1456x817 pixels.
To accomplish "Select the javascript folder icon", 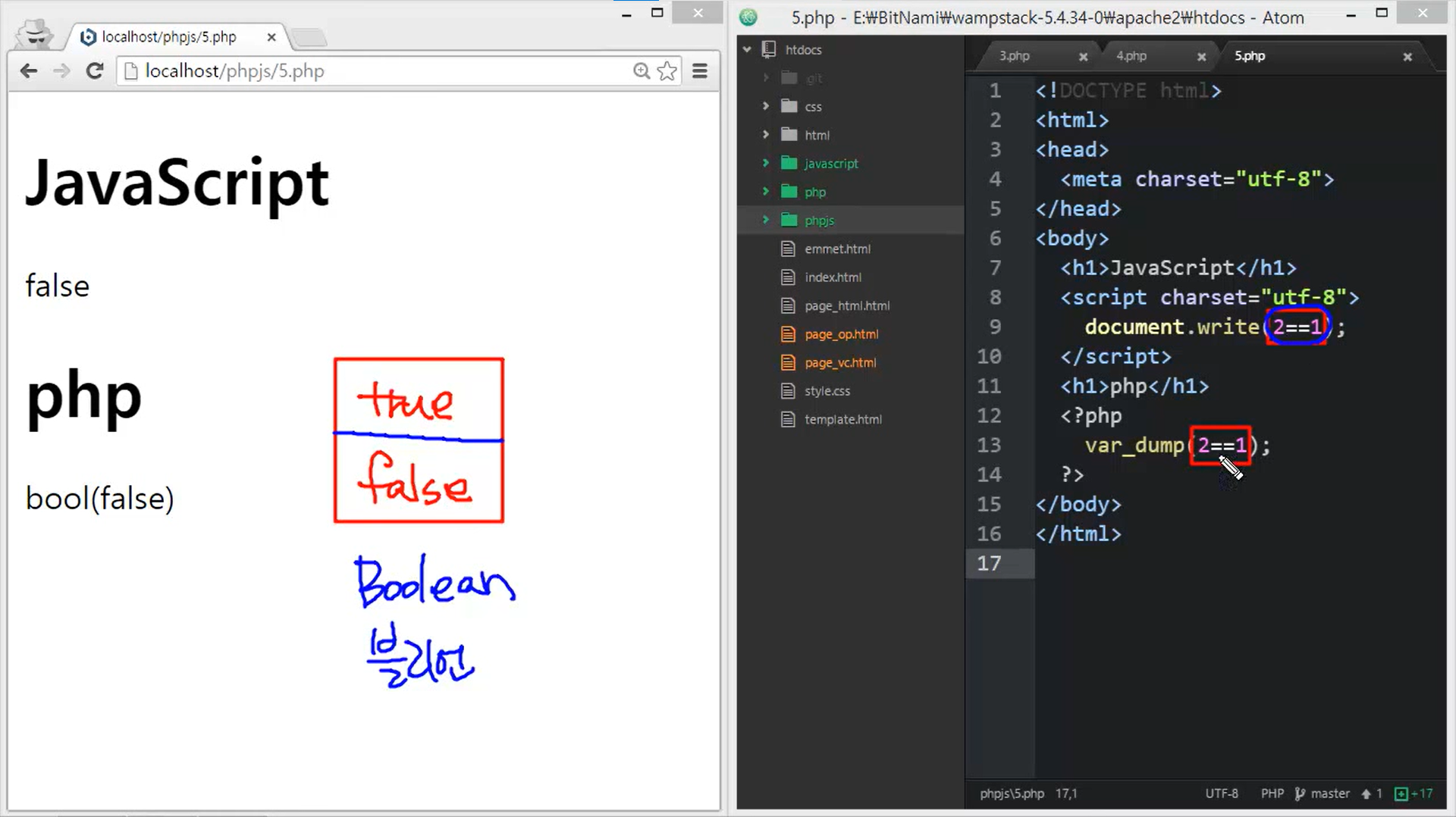I will coord(789,163).
